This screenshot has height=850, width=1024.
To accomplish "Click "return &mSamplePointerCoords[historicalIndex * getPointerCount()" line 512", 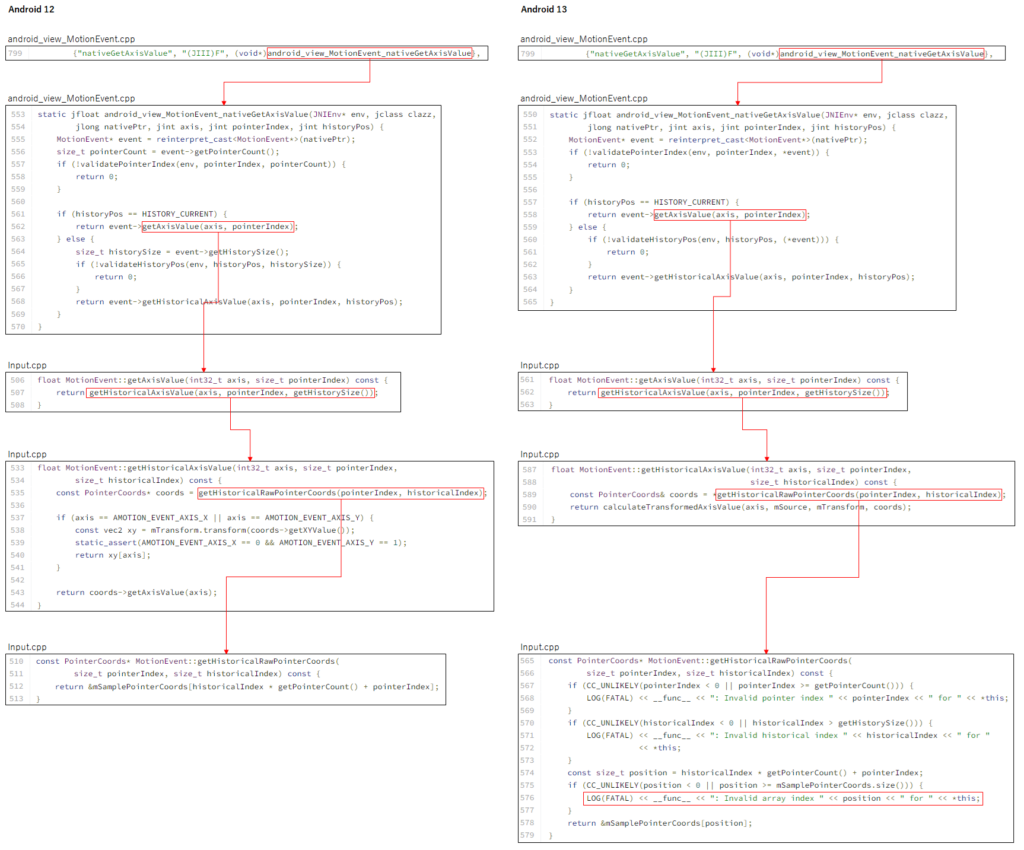I will [x=247, y=686].
